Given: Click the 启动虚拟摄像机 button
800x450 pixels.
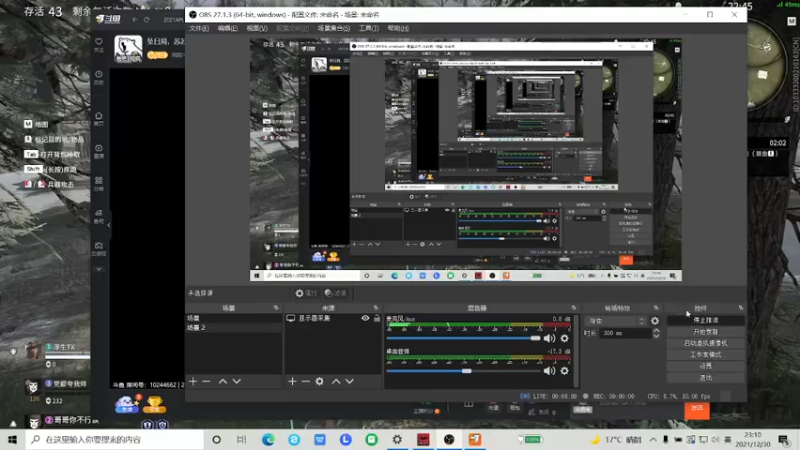Looking at the screenshot, I should tap(706, 343).
